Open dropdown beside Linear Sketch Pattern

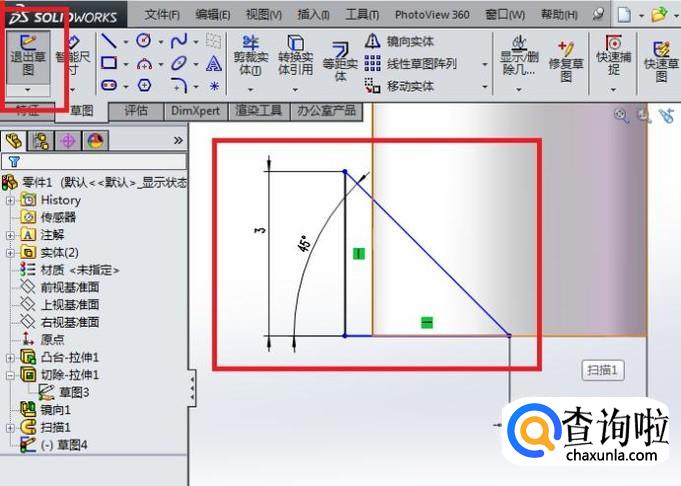pos(485,64)
